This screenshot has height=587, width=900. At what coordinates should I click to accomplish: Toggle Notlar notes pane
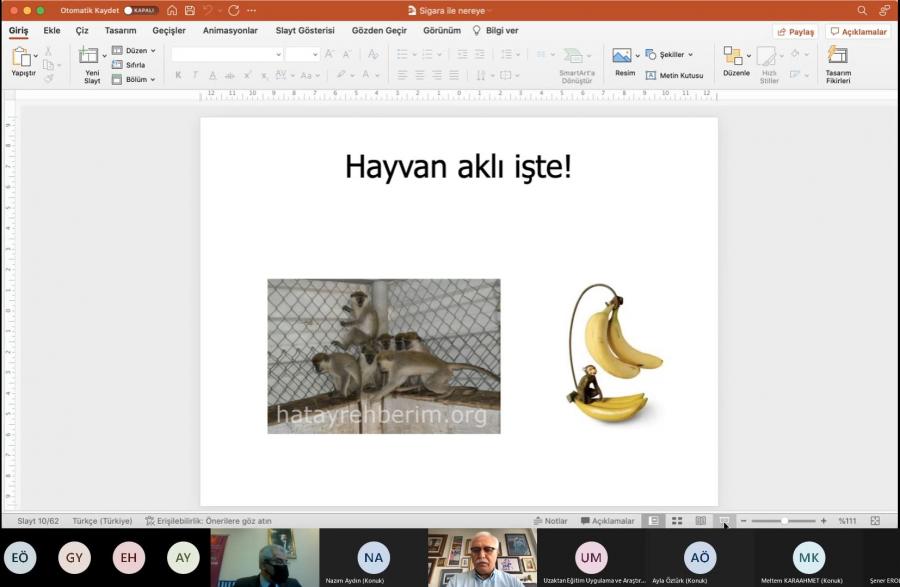click(550, 521)
